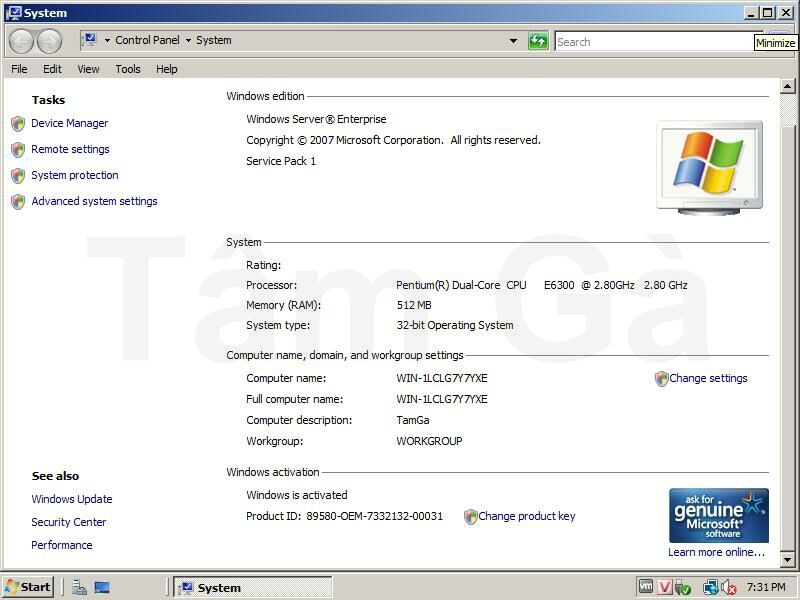Click shield icon beside Change product key
800x600 pixels.
point(470,517)
